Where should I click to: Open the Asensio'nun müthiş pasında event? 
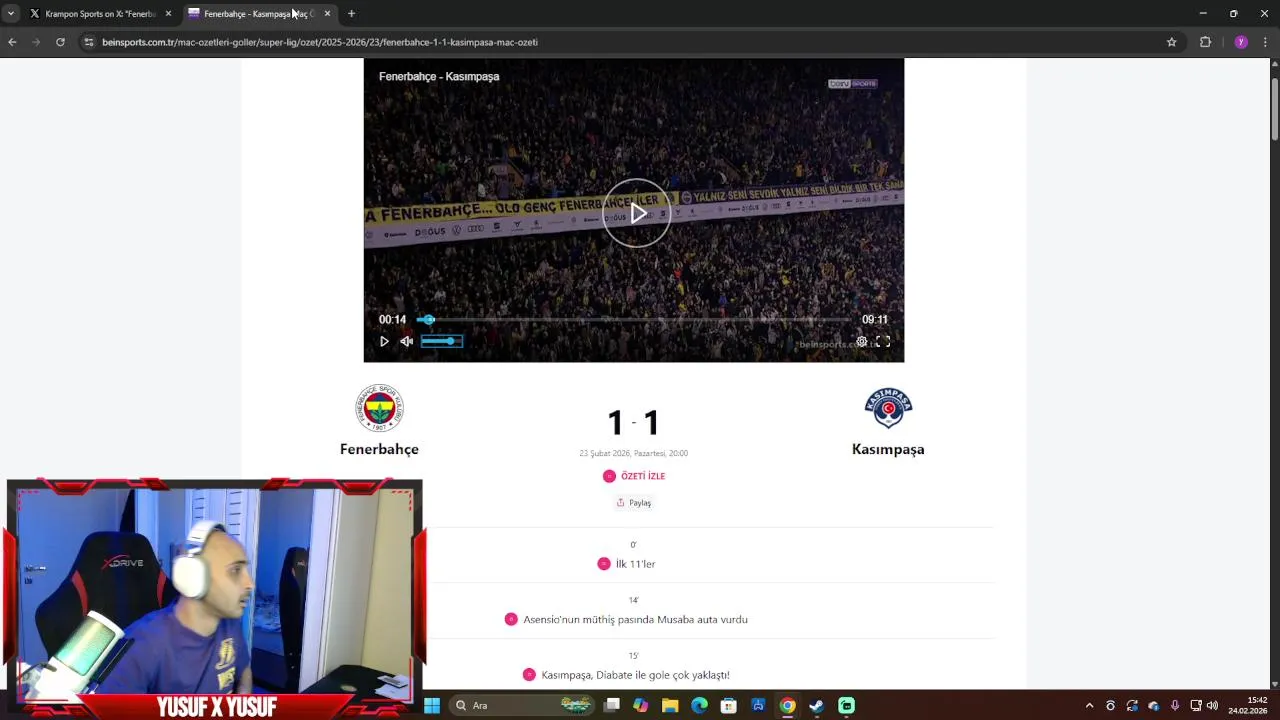635,620
